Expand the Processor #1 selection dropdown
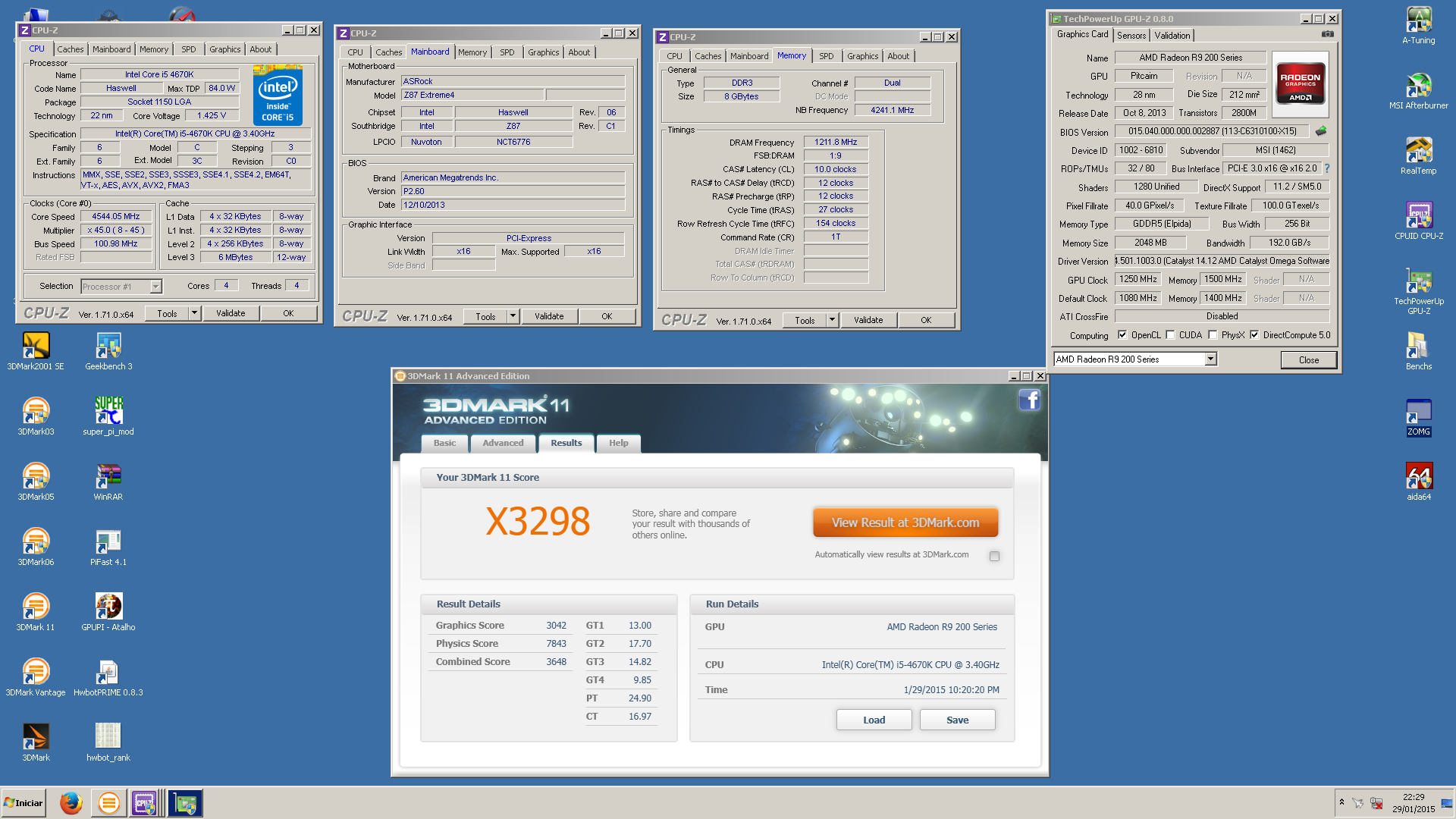 tap(155, 287)
